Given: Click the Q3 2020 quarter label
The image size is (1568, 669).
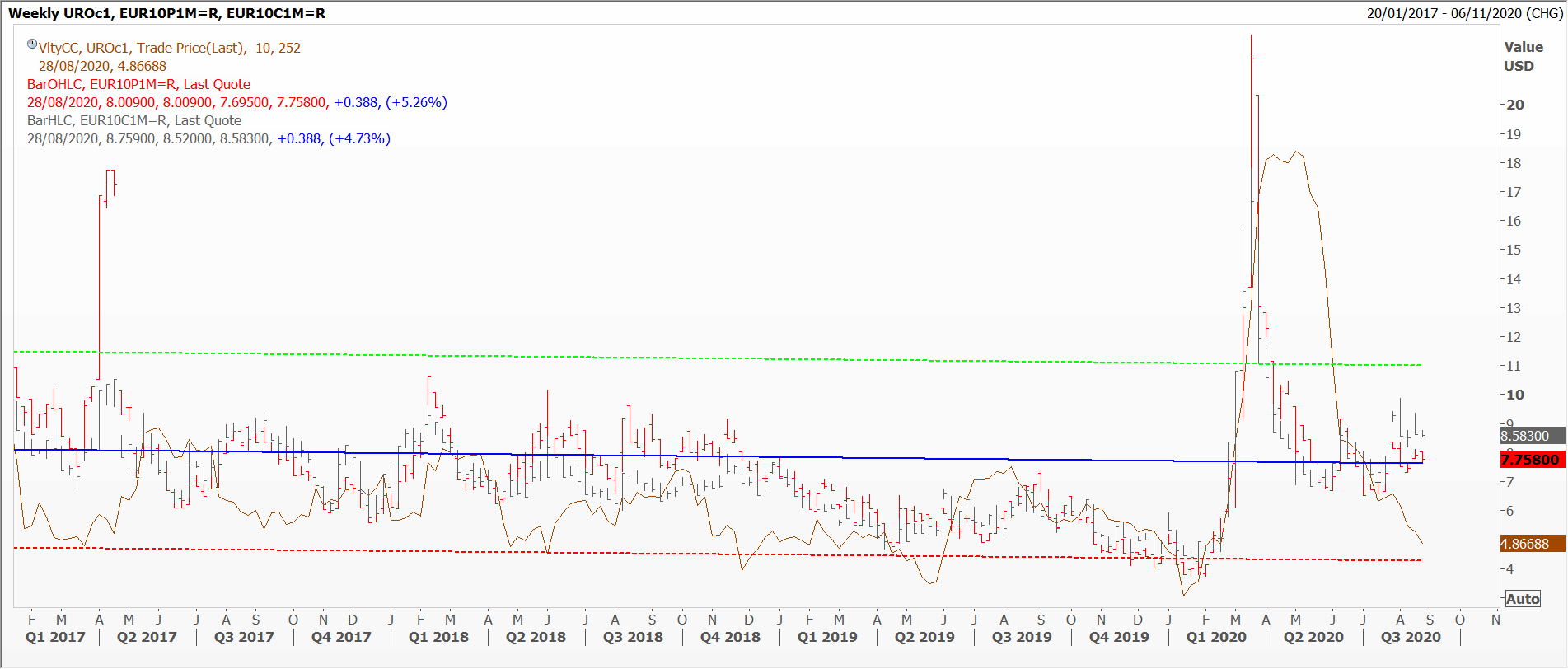Looking at the screenshot, I should coord(1411,637).
